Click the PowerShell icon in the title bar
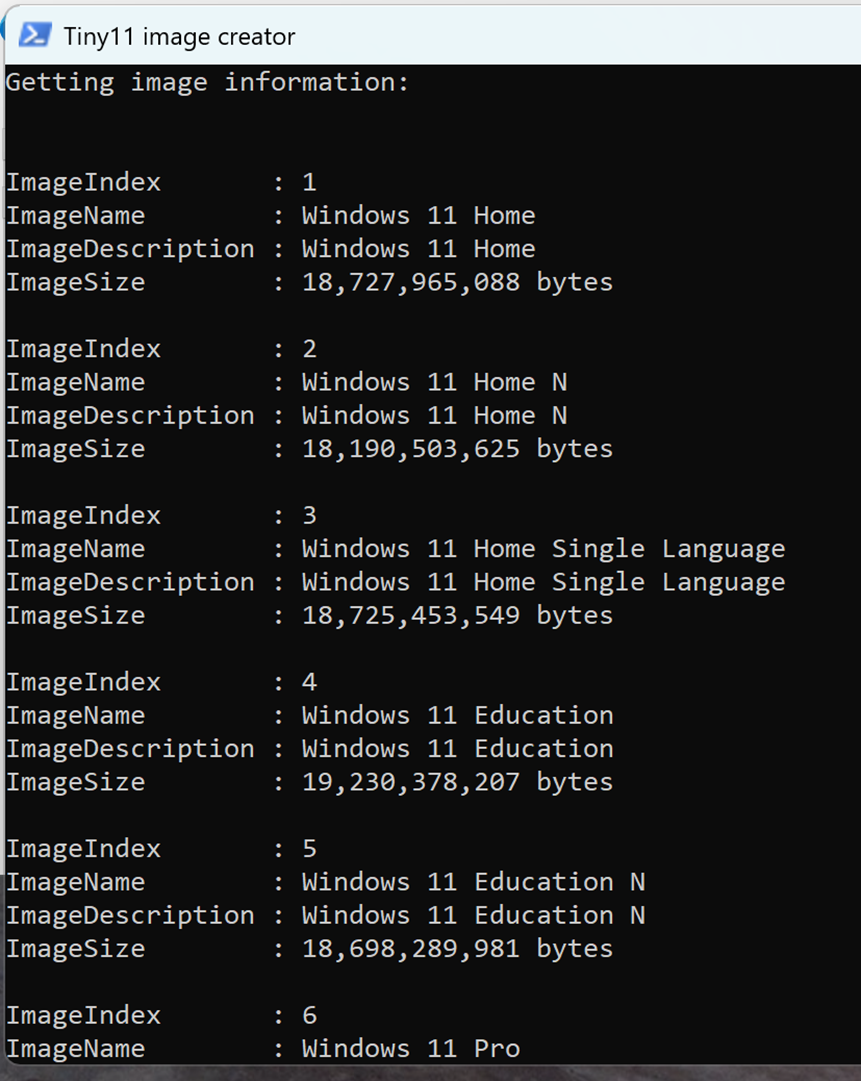 [x=34, y=36]
